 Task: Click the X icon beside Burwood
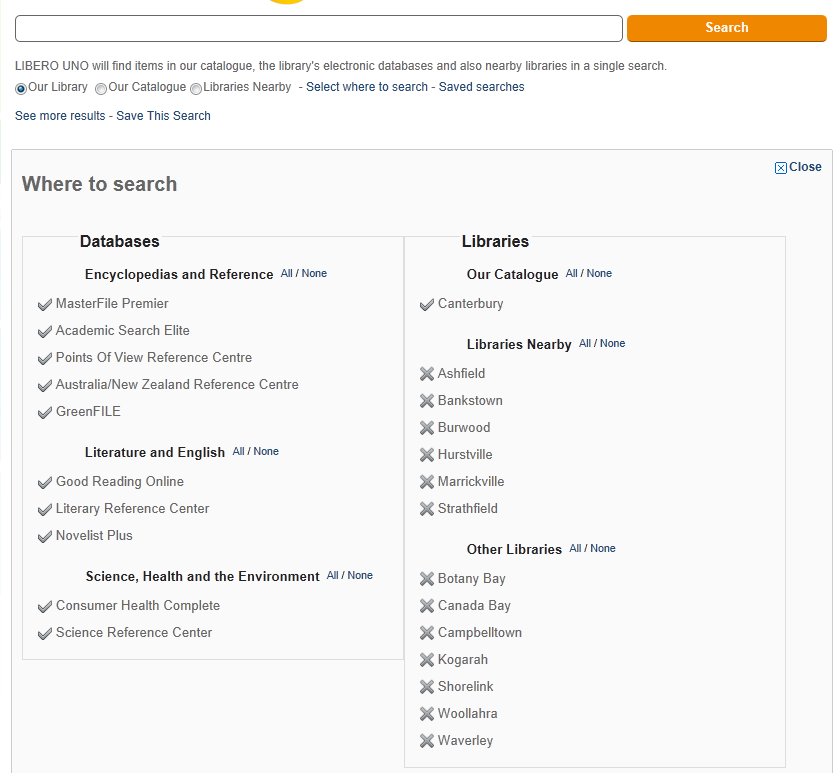427,428
